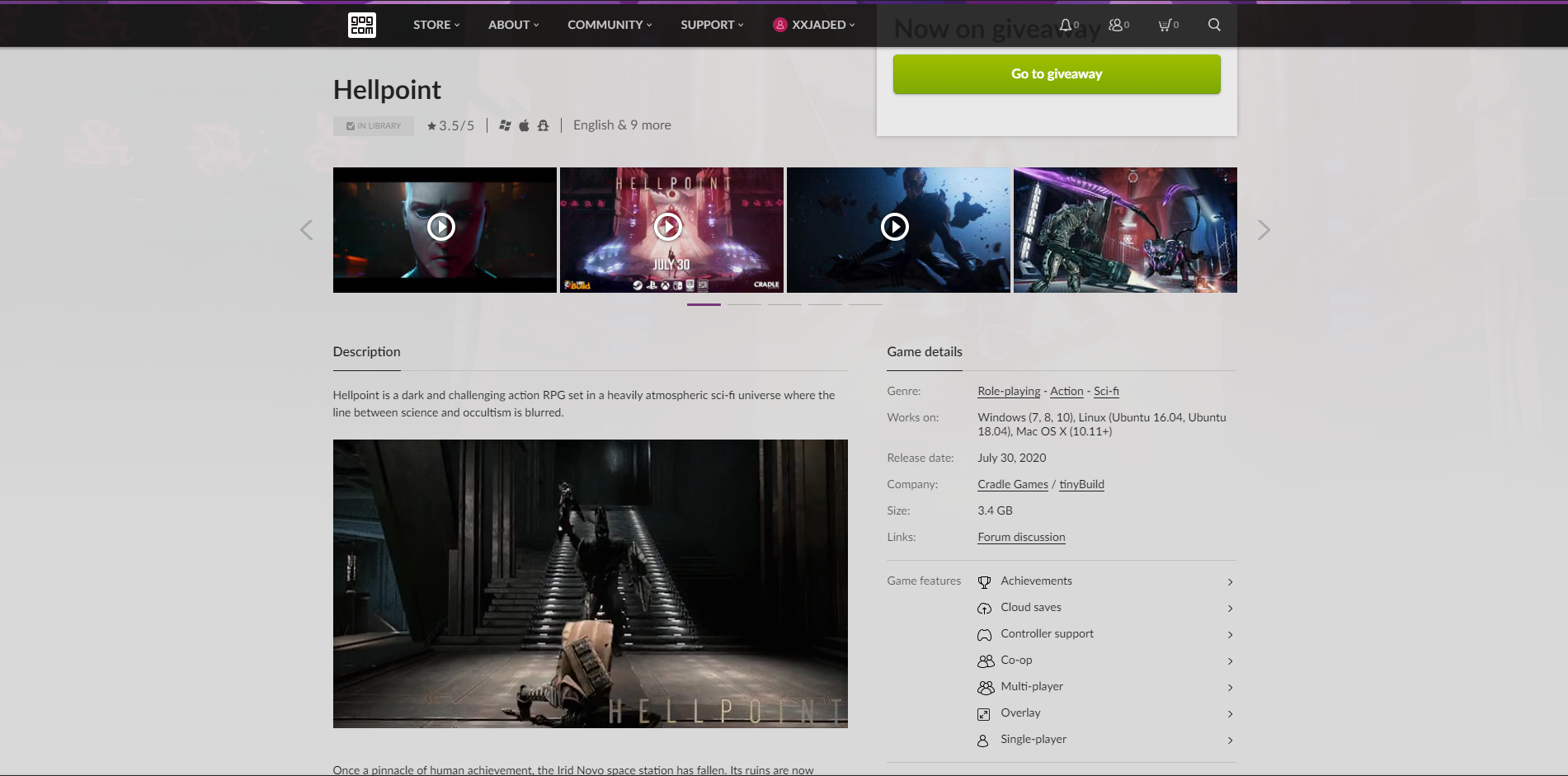Screen dimensions: 1568x776
Task: Open the notifications bell icon
Action: tap(1066, 25)
